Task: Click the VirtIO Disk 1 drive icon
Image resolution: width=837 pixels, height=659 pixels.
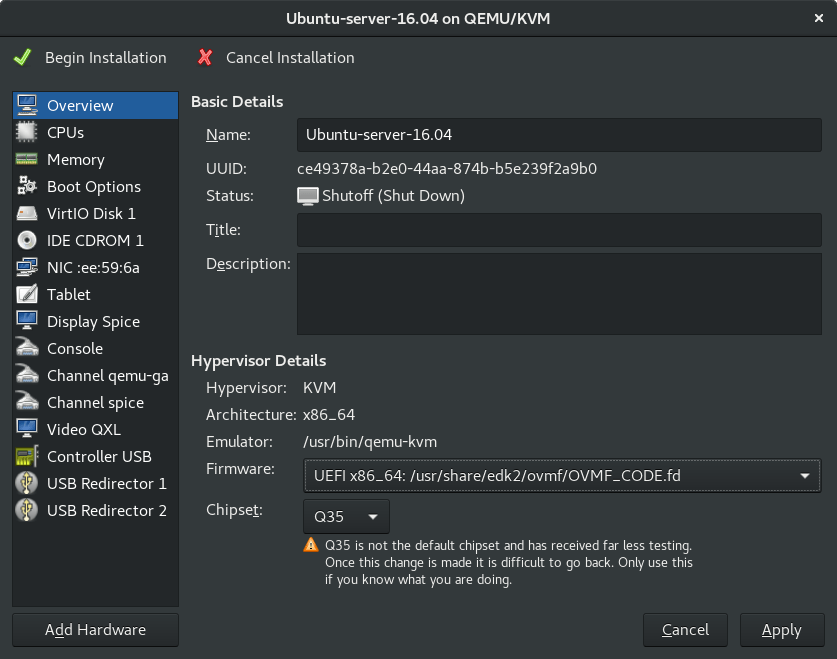Action: click(28, 213)
